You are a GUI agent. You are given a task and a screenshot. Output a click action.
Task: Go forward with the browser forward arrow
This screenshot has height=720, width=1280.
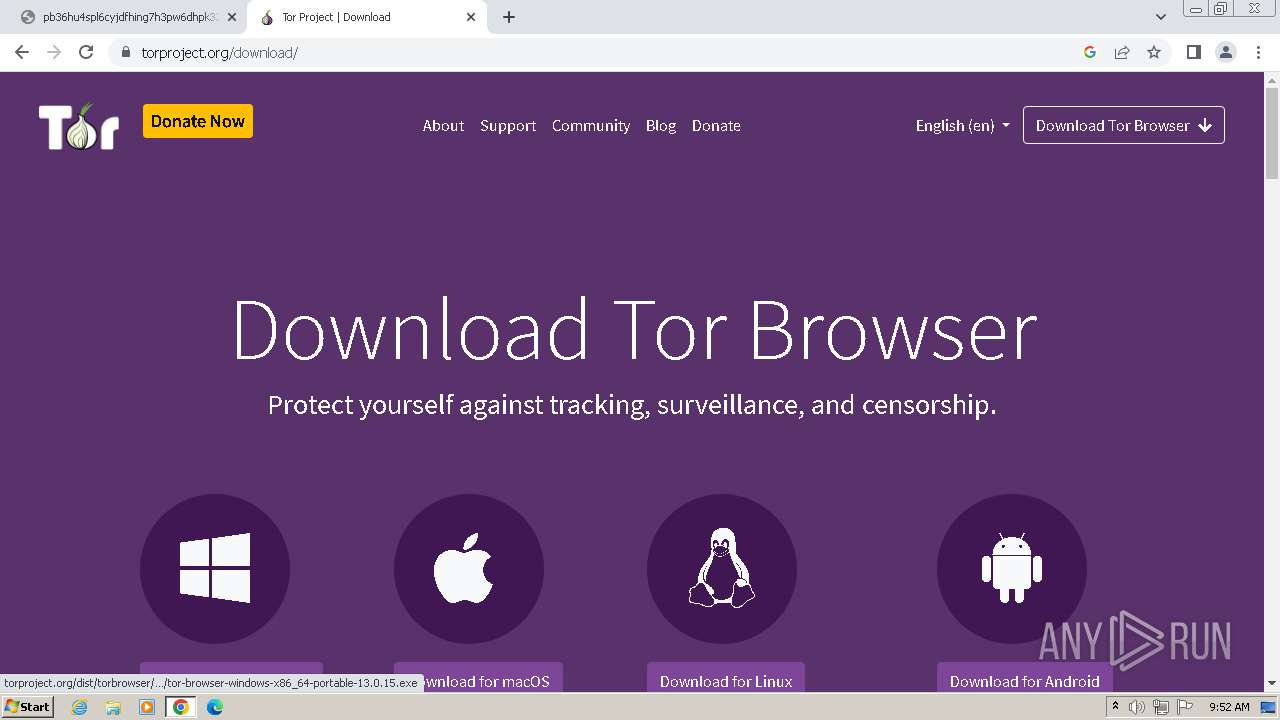tap(54, 52)
